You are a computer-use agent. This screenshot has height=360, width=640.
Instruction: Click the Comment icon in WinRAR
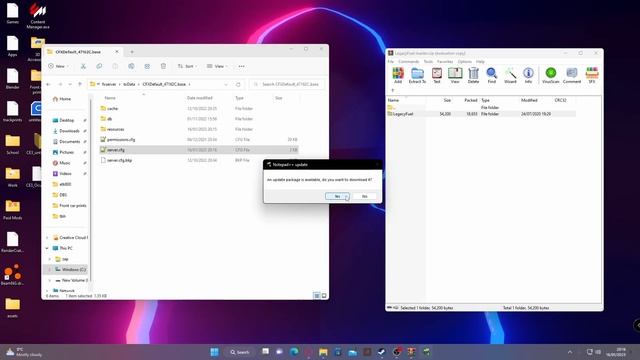572,76
